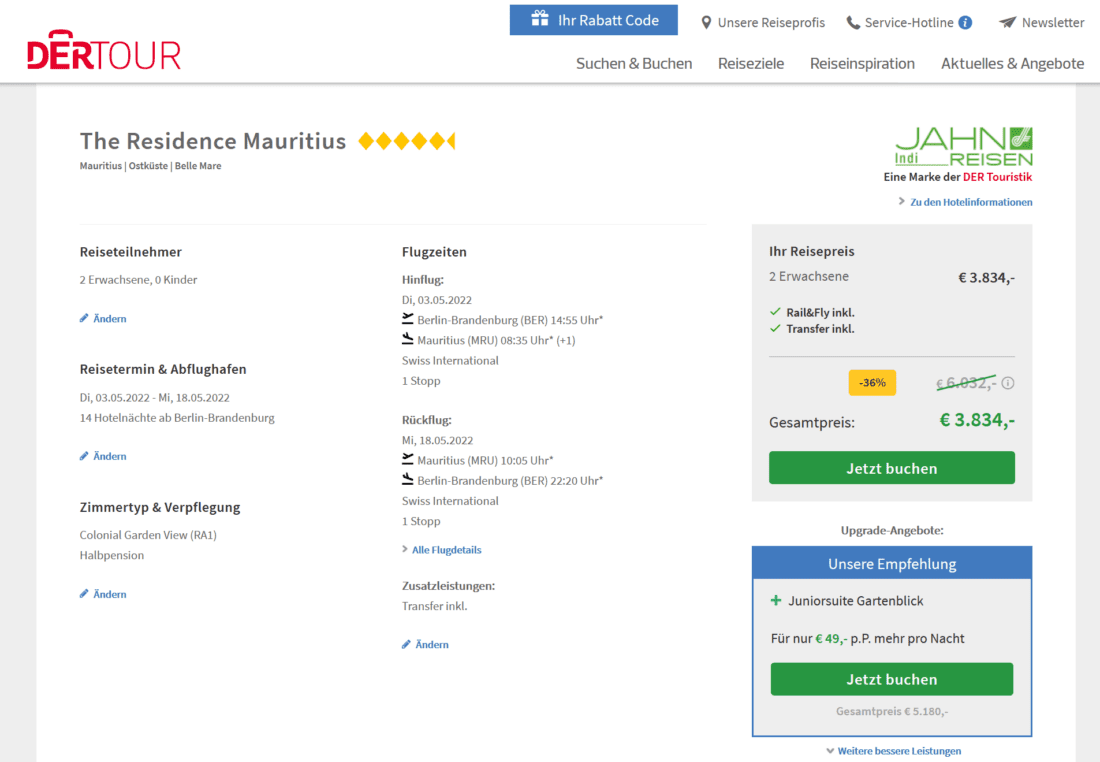Open the Service-Hotline info icon
Viewport: 1100px width, 762px height.
(x=965, y=22)
